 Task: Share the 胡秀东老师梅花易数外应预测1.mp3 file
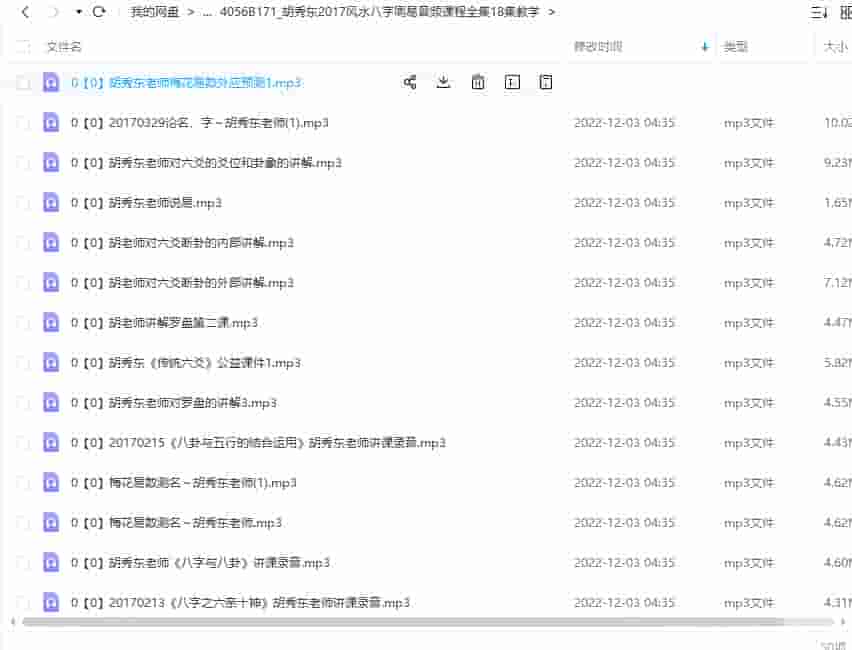[x=409, y=83]
